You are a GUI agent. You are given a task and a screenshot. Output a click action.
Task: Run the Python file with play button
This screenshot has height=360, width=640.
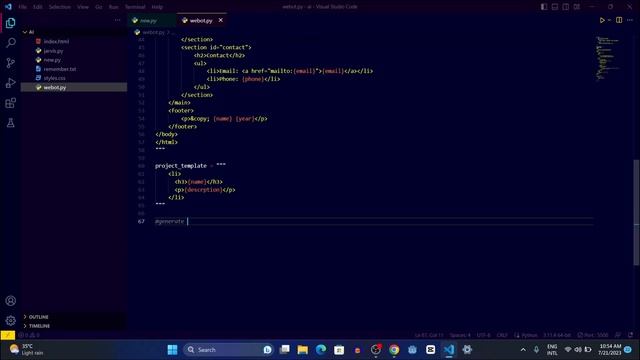pos(602,20)
